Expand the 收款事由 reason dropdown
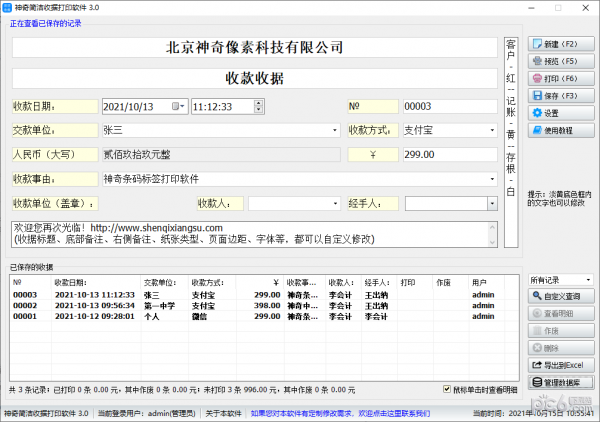 pos(492,179)
